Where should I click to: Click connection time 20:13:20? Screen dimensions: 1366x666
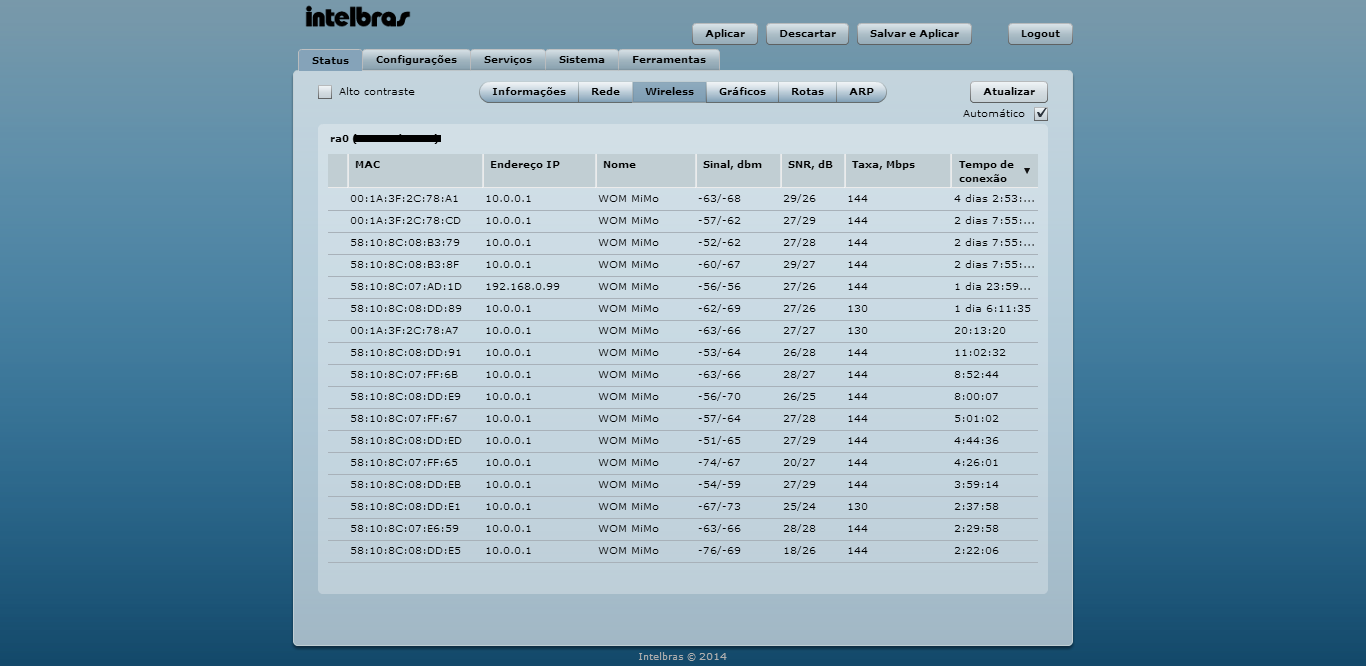pos(980,331)
